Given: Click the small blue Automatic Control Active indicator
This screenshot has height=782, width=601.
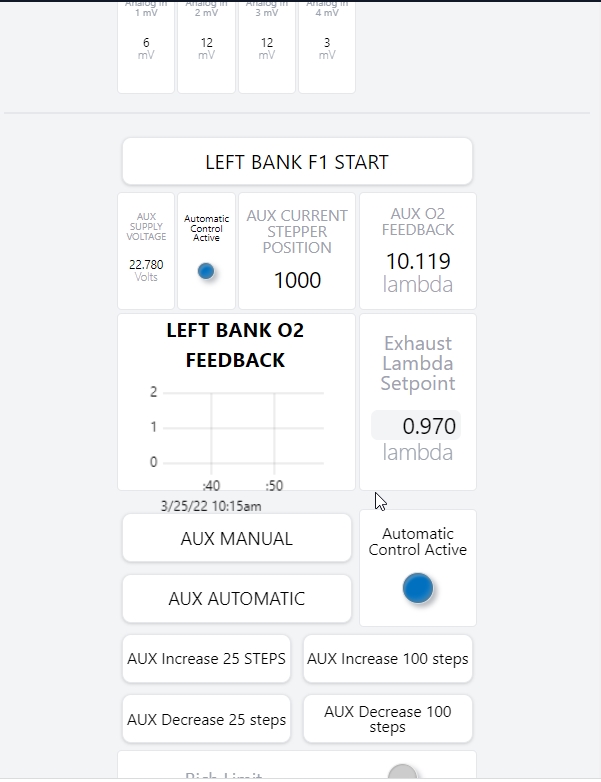Looking at the screenshot, I should [x=206, y=271].
